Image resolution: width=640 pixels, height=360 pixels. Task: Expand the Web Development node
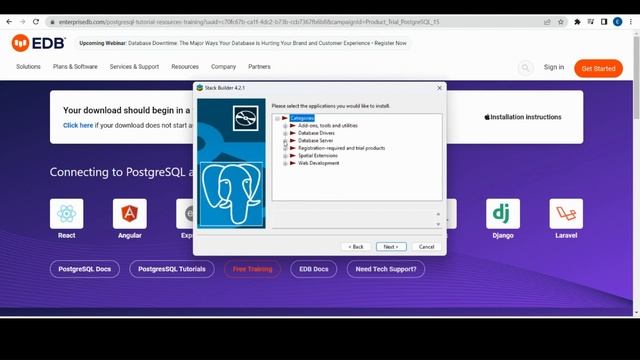[285, 163]
